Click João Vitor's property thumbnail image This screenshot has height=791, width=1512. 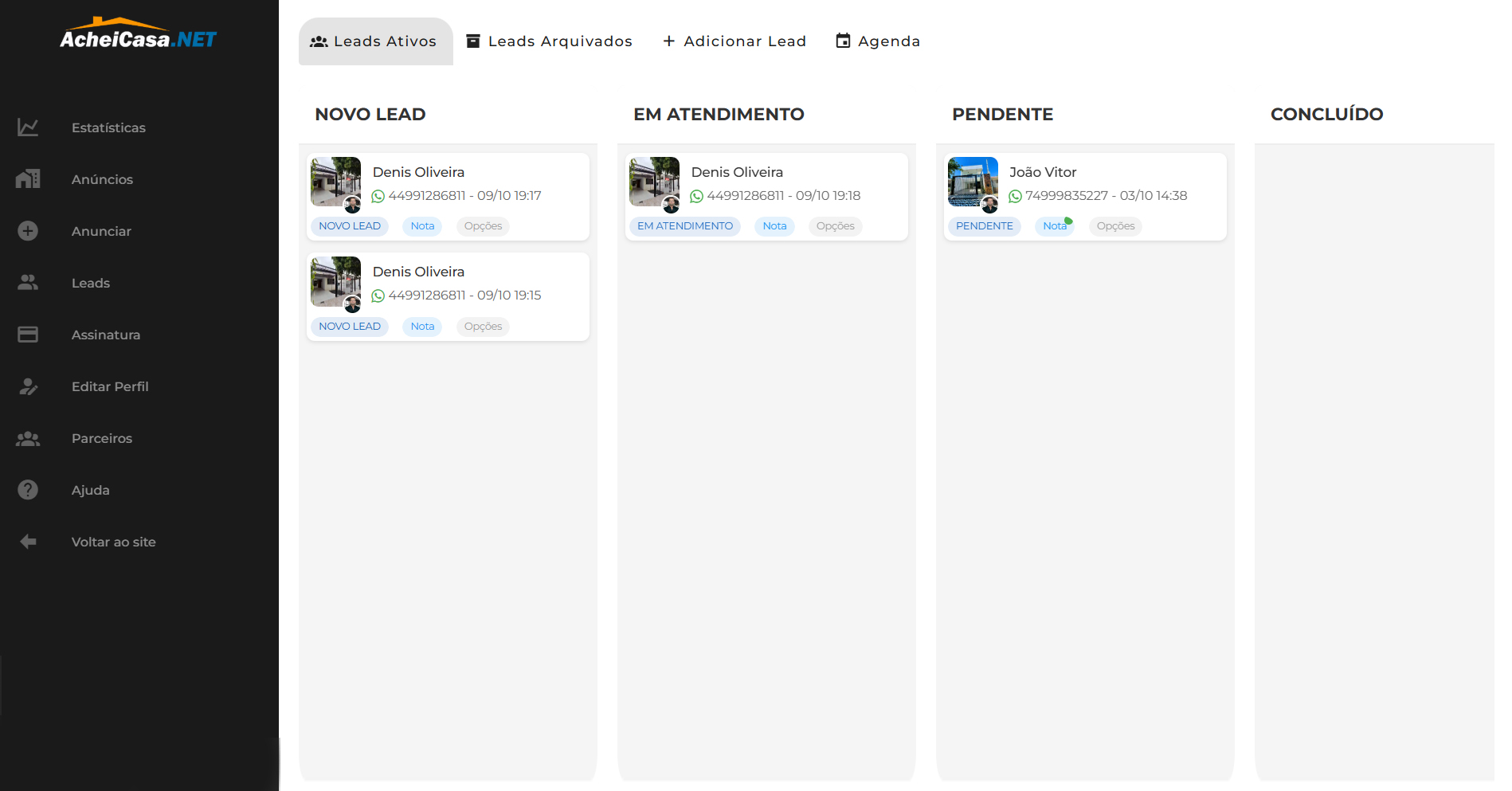(x=973, y=182)
